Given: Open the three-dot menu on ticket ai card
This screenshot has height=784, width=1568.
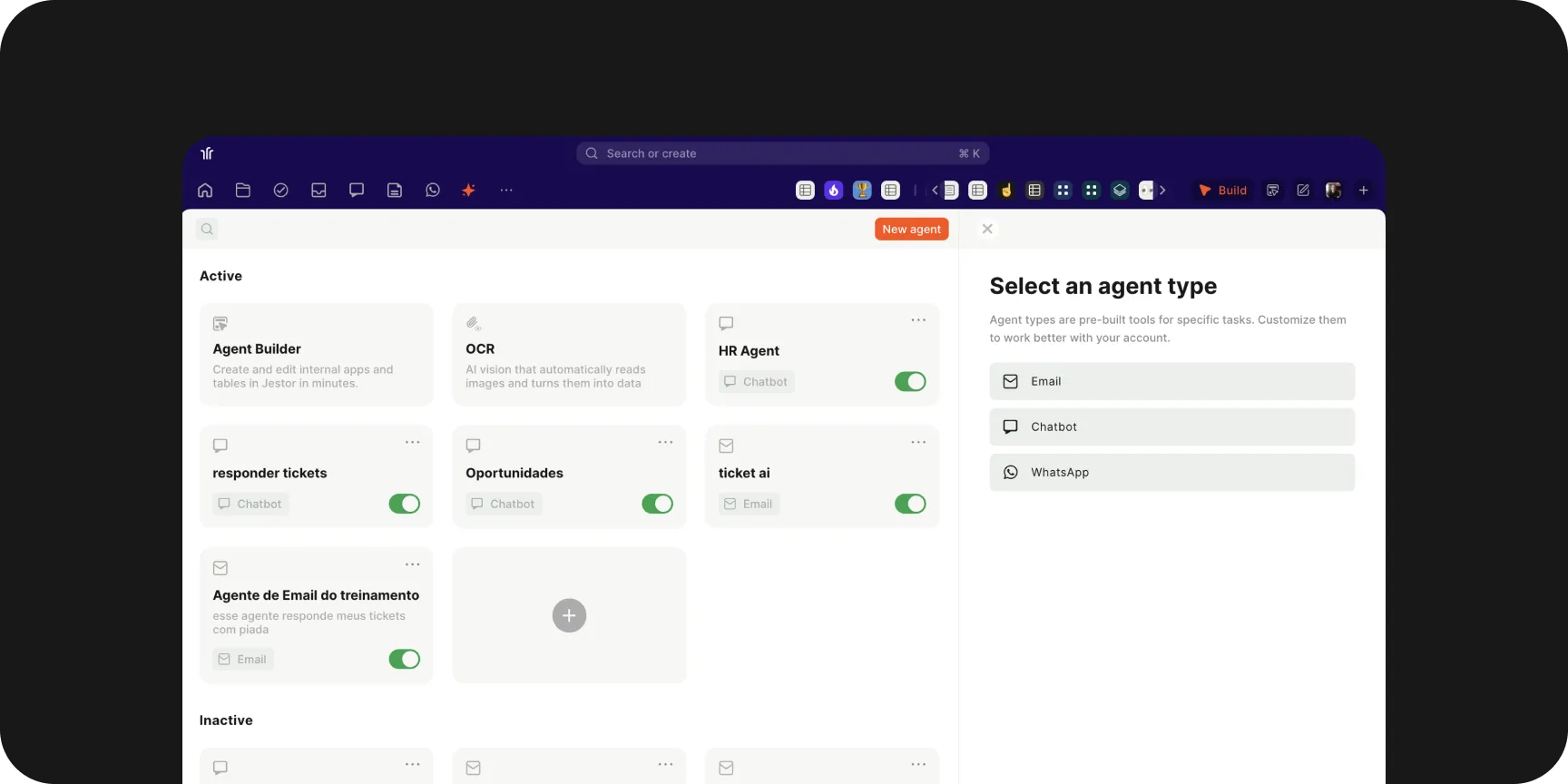Looking at the screenshot, I should point(918,442).
